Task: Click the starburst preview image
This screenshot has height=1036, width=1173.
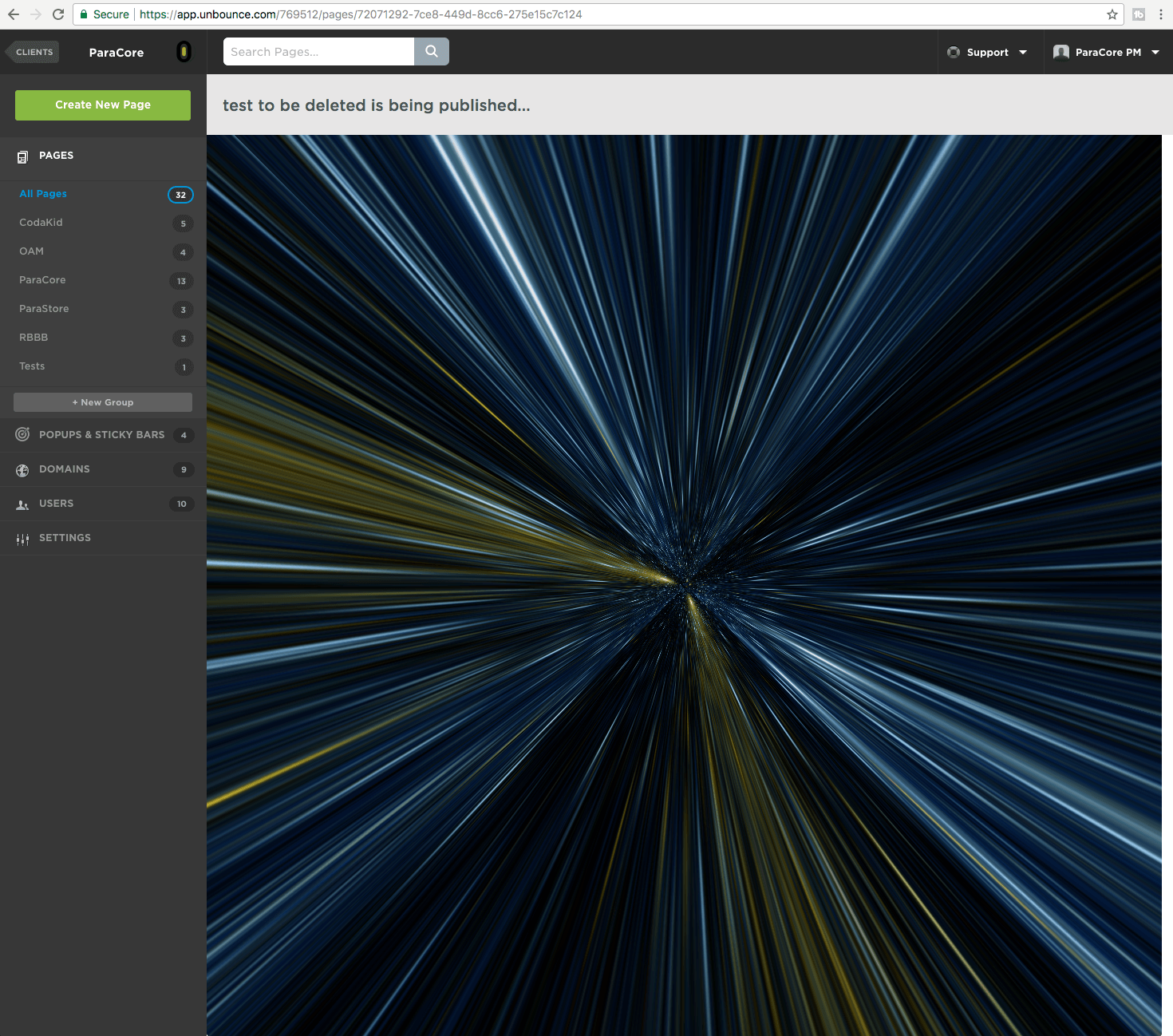Action: pos(684,585)
